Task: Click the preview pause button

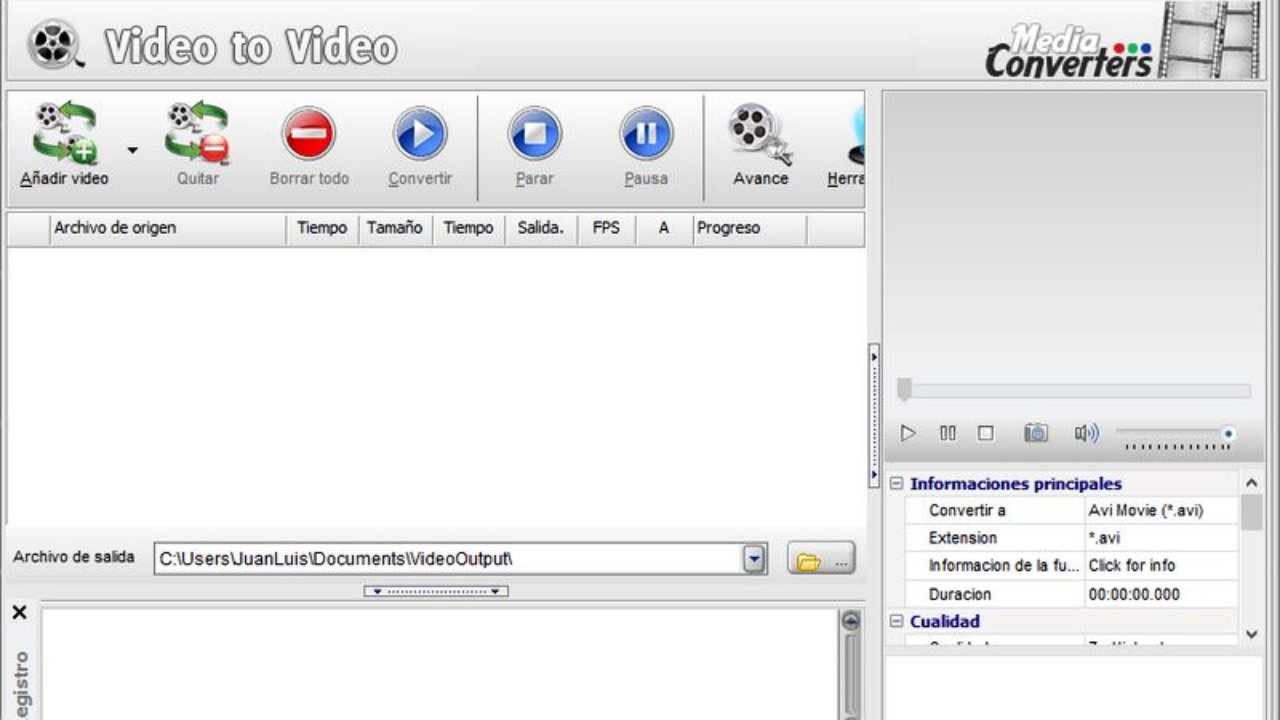Action: (x=947, y=433)
